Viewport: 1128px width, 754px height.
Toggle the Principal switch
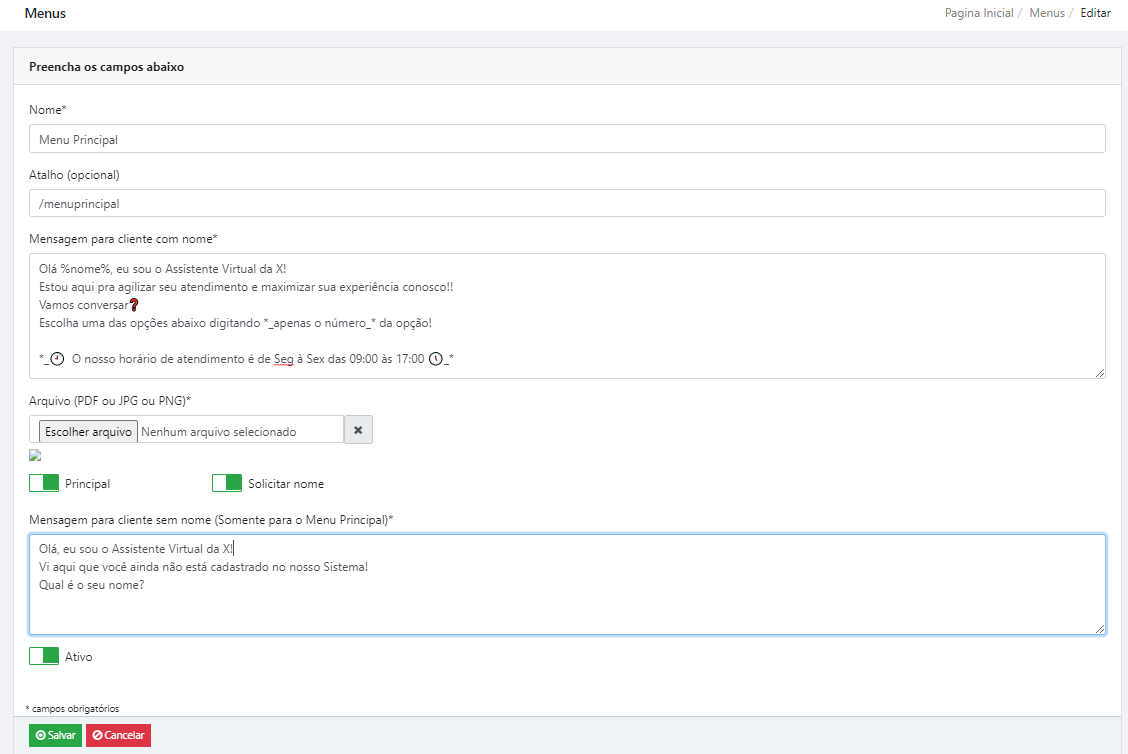pyautogui.click(x=44, y=483)
